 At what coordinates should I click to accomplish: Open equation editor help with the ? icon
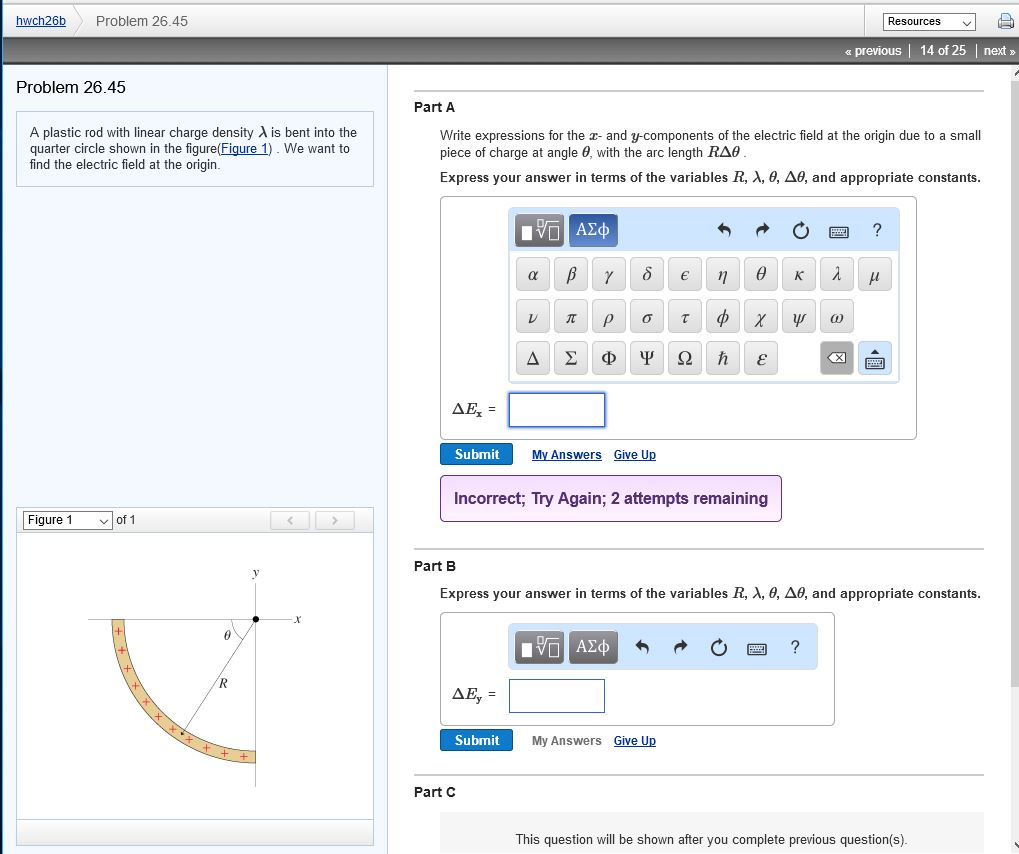click(x=876, y=230)
